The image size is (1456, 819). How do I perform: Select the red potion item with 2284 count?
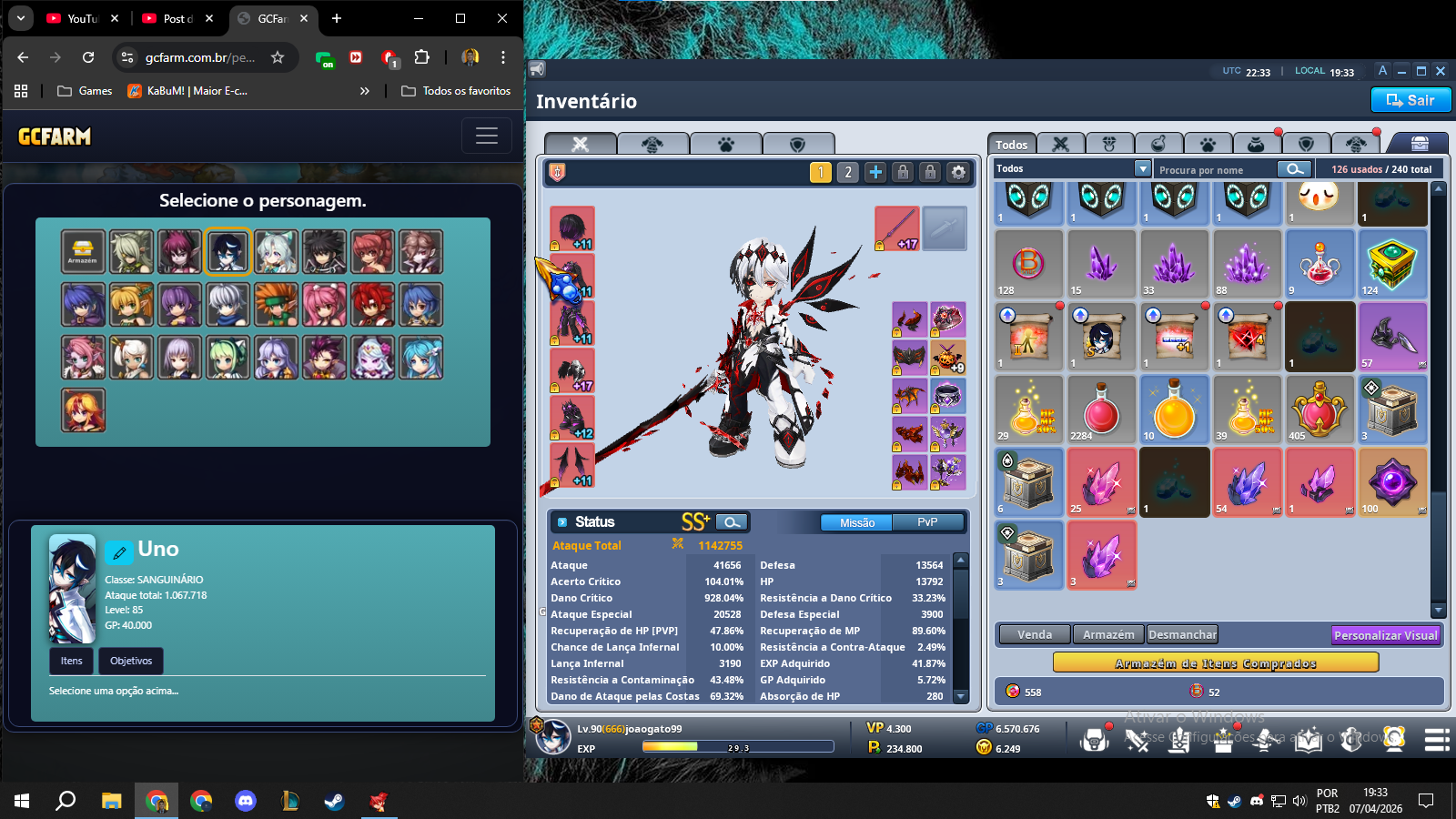point(1102,409)
